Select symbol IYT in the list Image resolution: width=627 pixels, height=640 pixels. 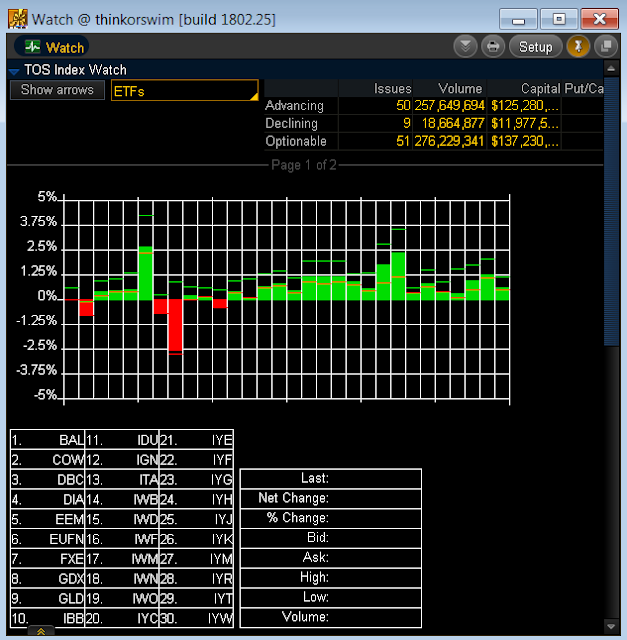coord(196,598)
